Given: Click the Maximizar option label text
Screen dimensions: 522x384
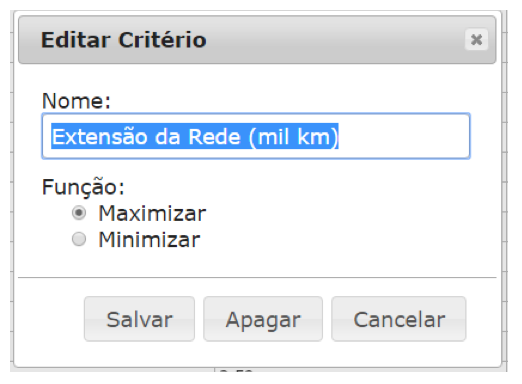Looking at the screenshot, I should (152, 213).
